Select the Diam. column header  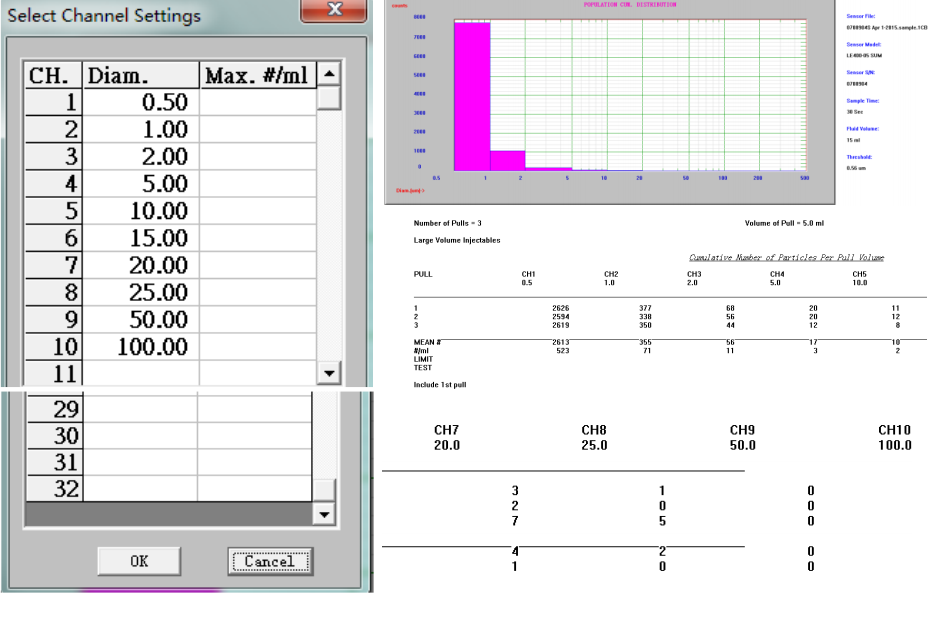(141, 76)
